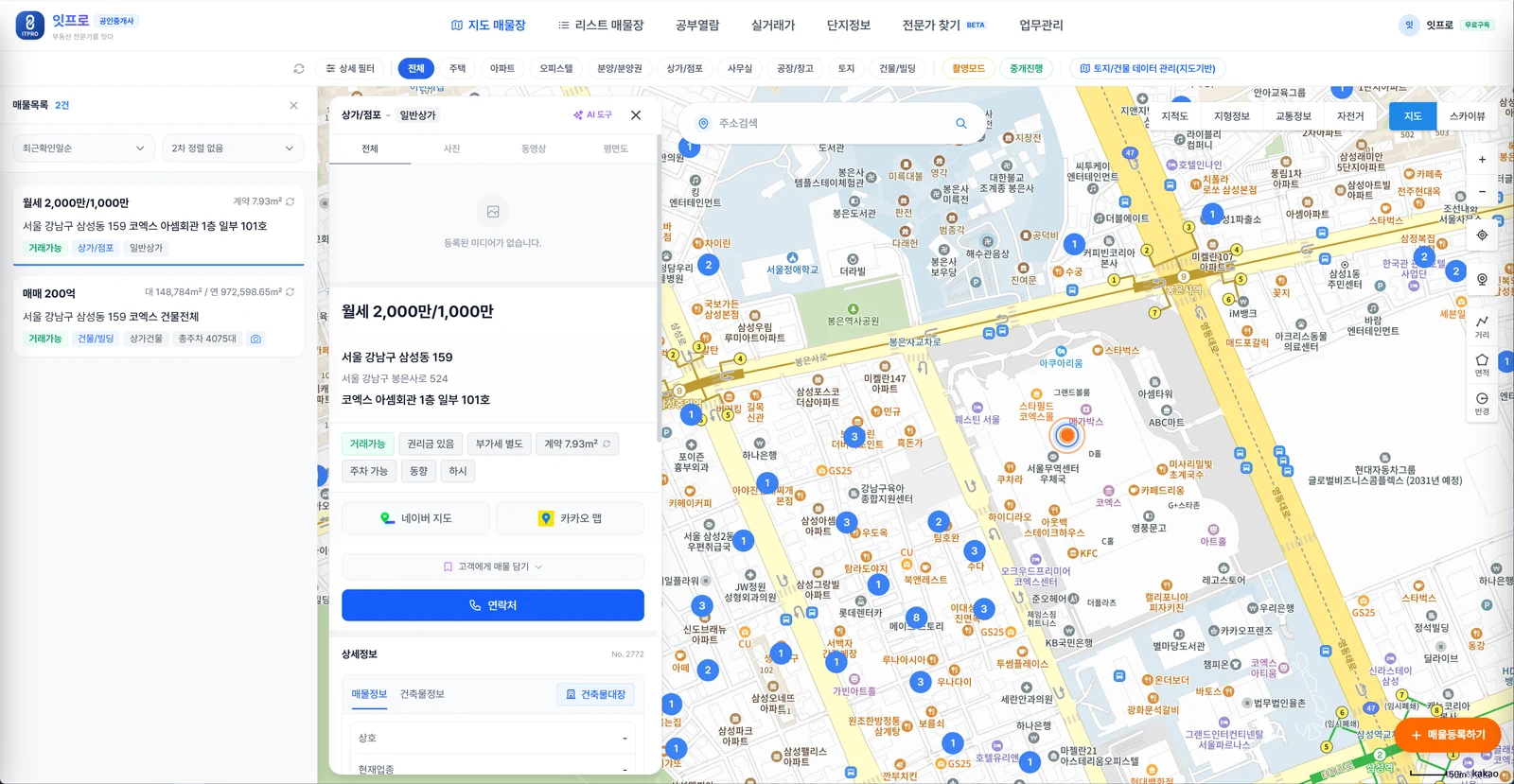
Task: Close the 매물목록 listing panel
Action: tap(293, 105)
